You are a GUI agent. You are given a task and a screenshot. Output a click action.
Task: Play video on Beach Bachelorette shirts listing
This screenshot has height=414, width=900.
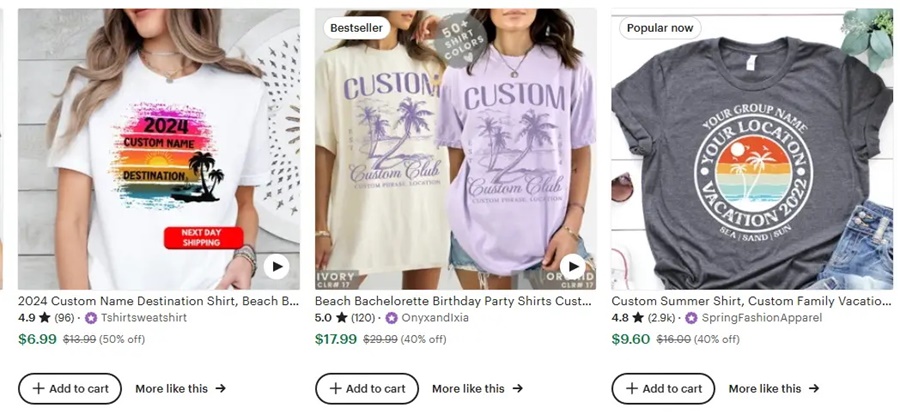coord(572,266)
